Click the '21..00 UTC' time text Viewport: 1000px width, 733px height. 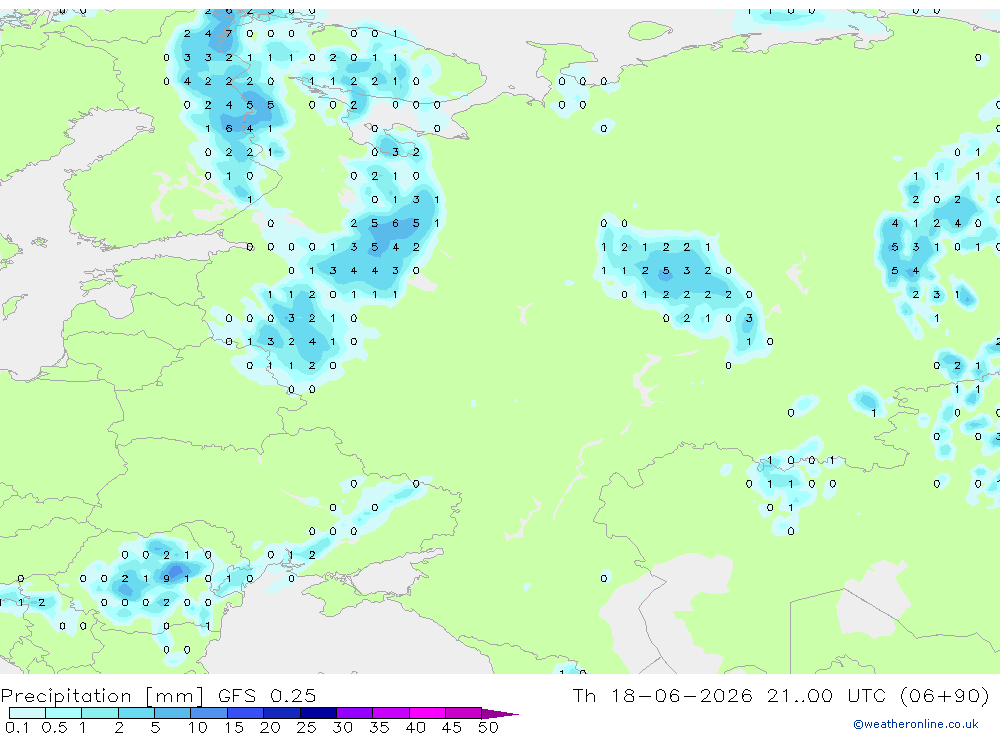coord(836,695)
